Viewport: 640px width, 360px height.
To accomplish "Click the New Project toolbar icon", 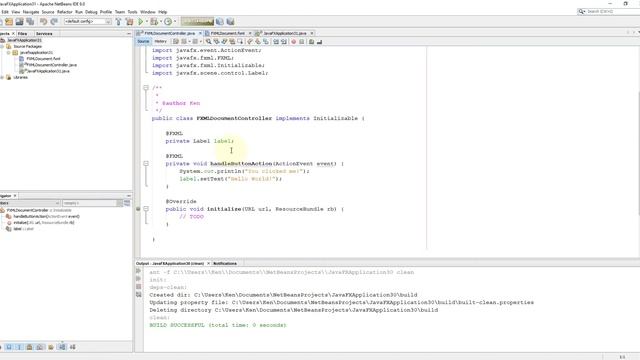I will point(9,22).
